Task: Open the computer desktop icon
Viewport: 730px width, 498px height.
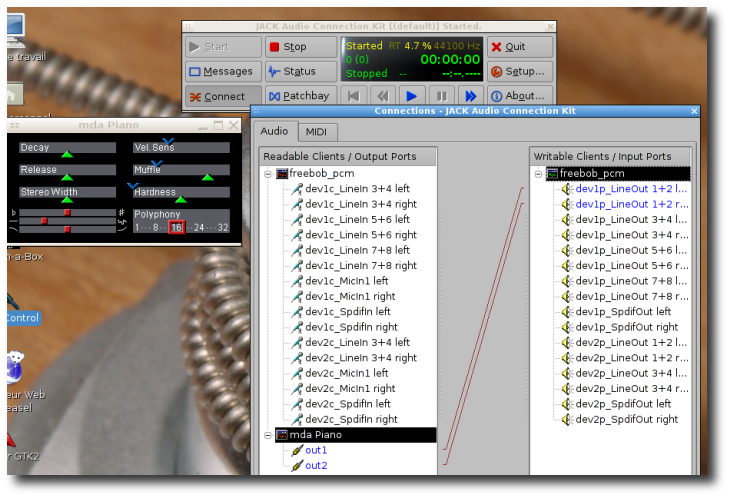Action: (15, 29)
